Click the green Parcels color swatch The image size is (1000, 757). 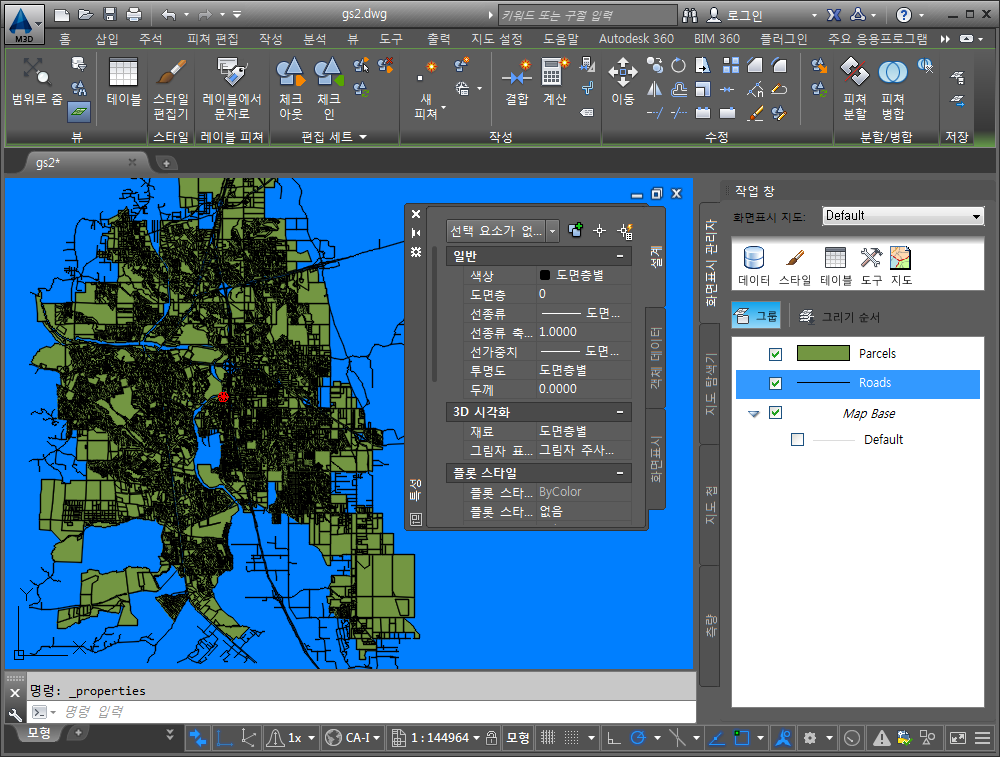coord(823,353)
